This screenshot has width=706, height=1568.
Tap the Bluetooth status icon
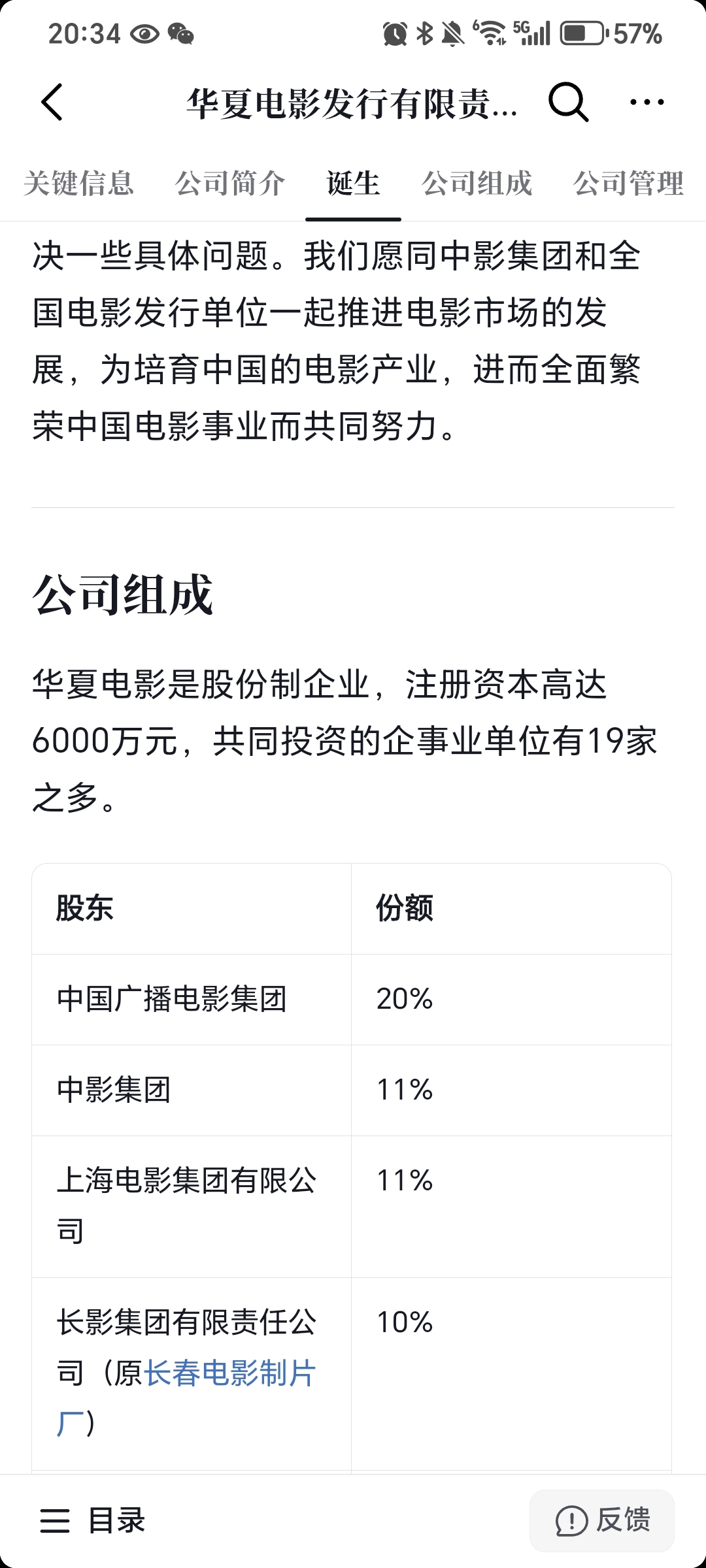[425, 34]
